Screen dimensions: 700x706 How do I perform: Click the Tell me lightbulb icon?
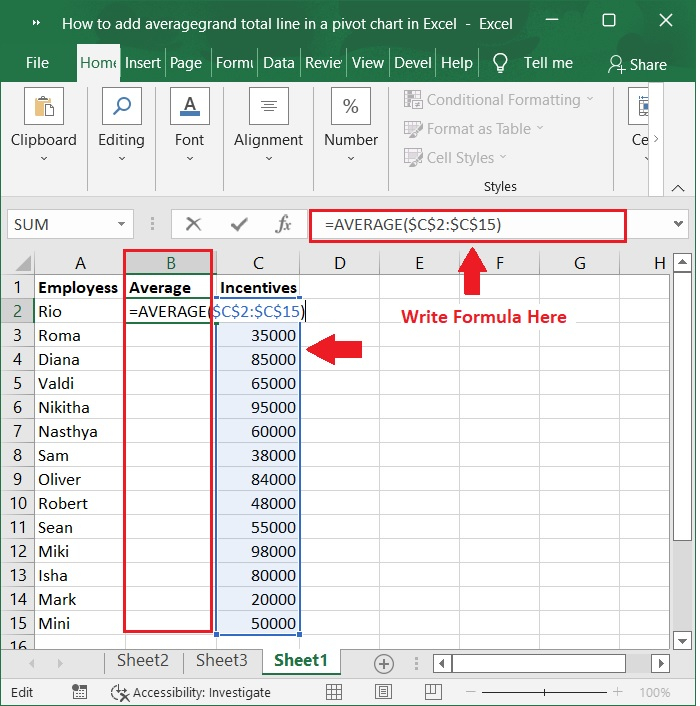coord(500,63)
